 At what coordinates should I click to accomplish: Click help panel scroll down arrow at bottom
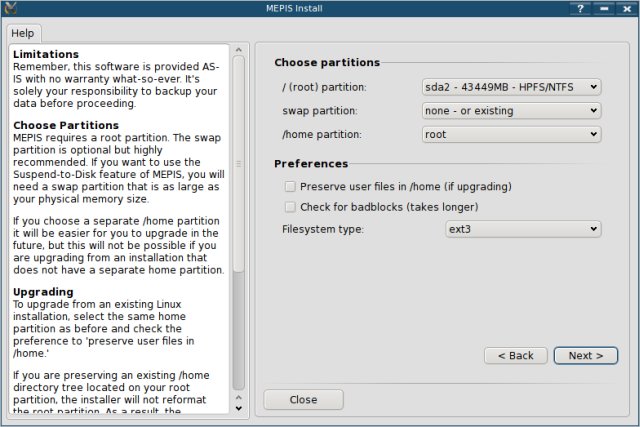(x=239, y=408)
